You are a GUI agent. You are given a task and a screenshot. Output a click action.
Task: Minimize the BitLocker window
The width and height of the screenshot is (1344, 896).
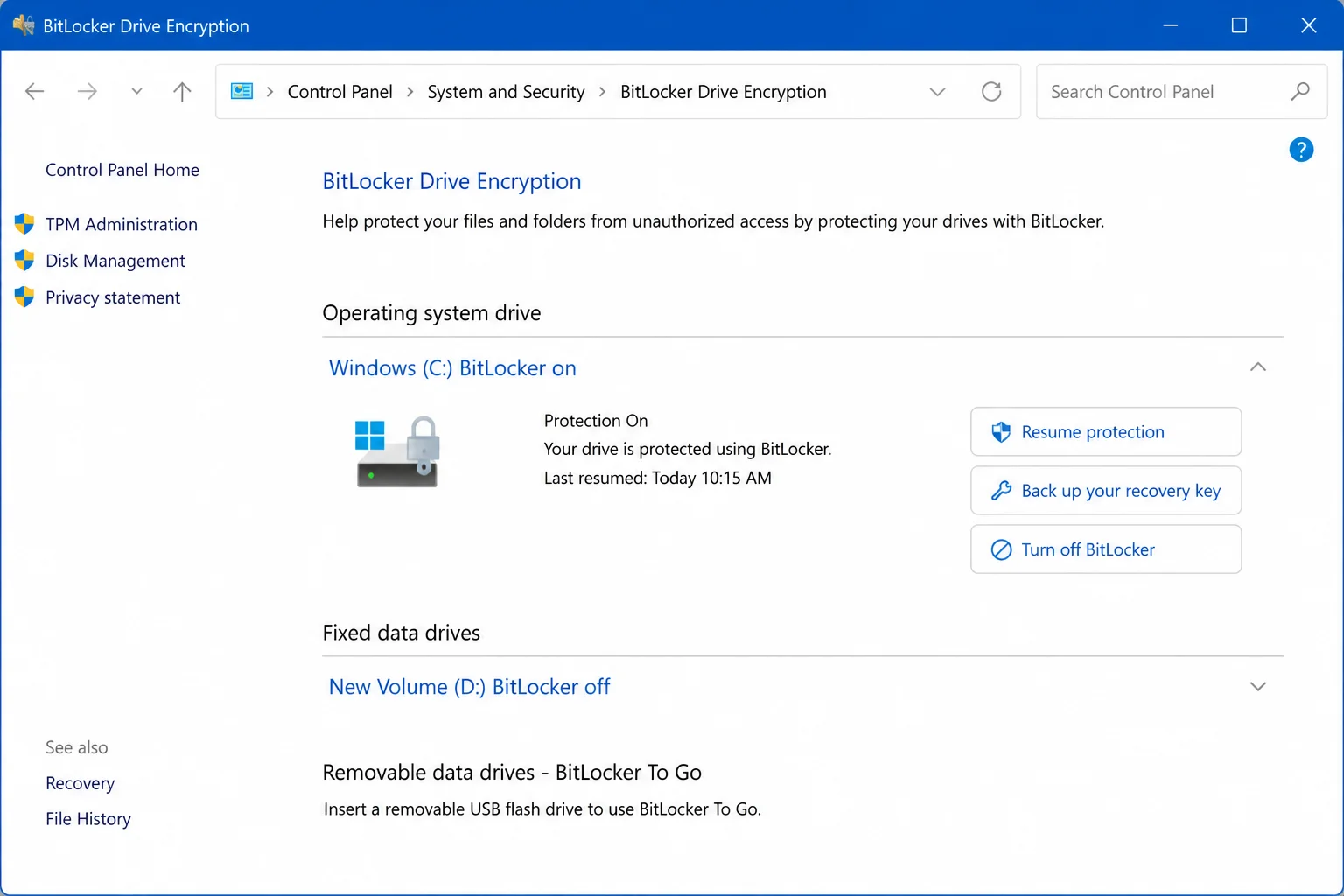[x=1170, y=25]
